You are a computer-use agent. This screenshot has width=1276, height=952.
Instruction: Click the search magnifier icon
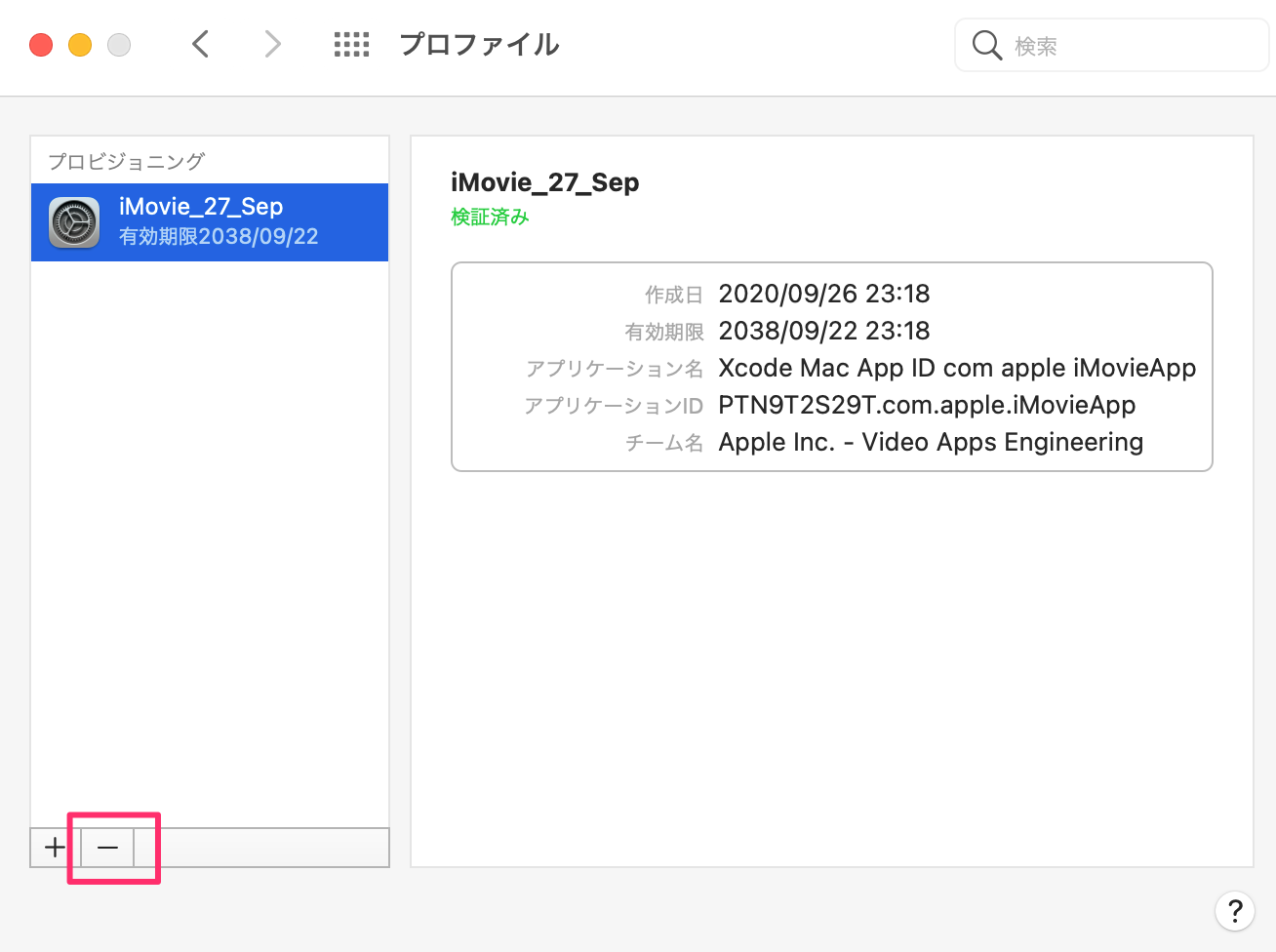click(x=987, y=45)
